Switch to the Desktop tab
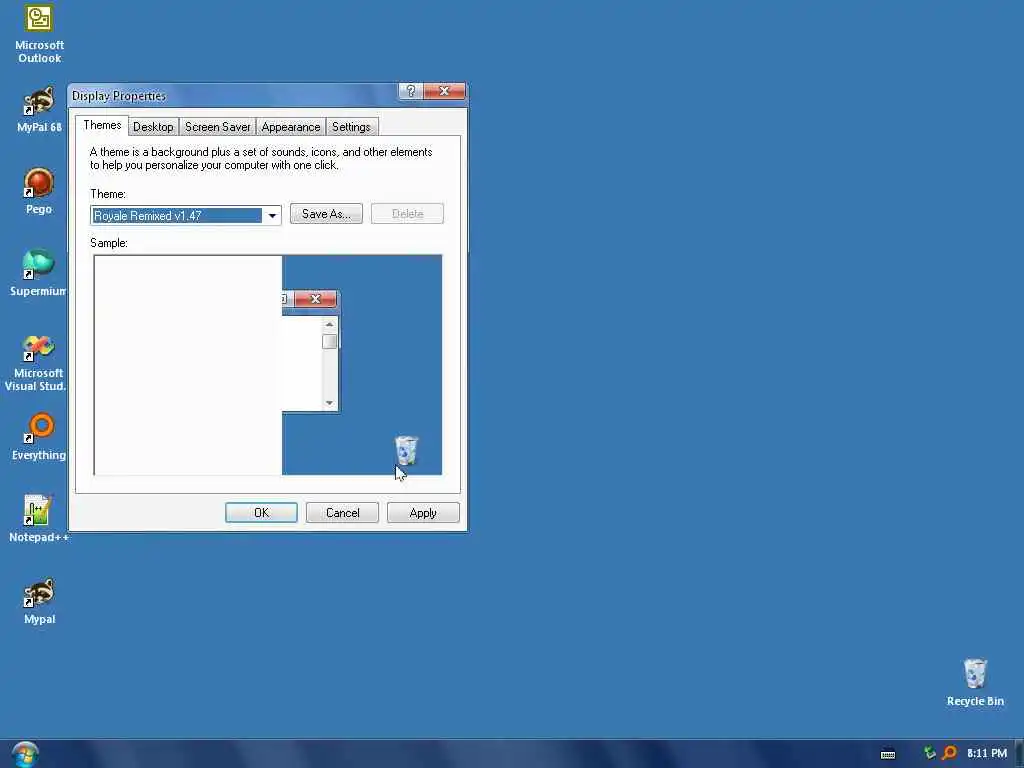Screen dimensions: 1024x768 153,127
